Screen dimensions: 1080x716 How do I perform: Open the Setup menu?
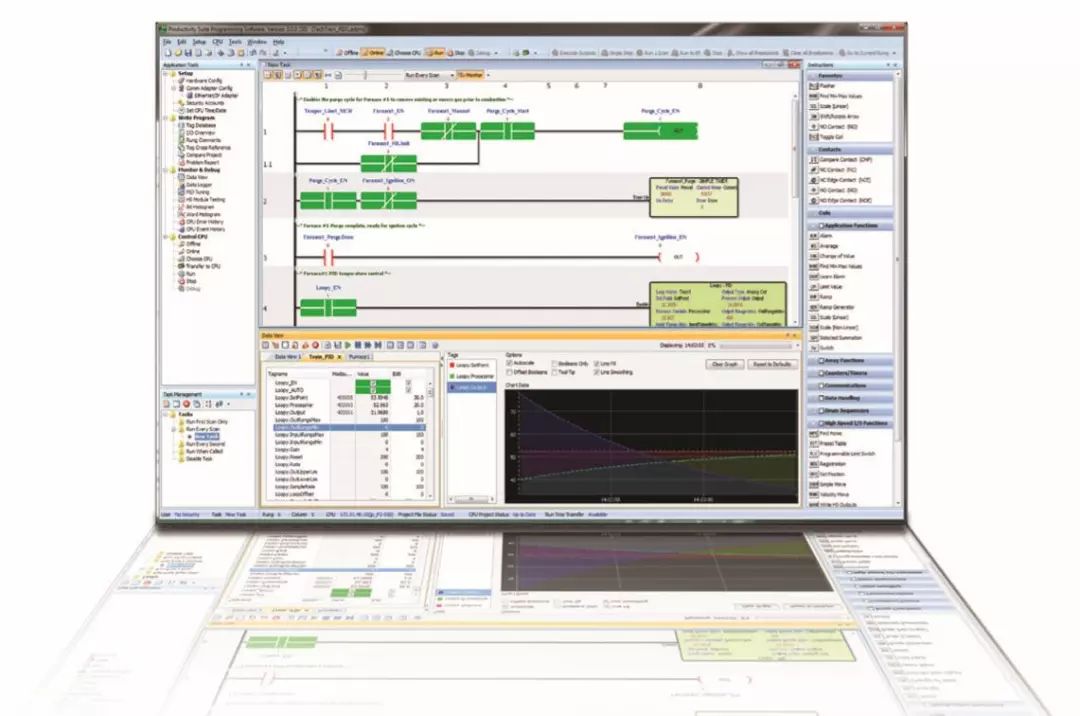(x=199, y=42)
